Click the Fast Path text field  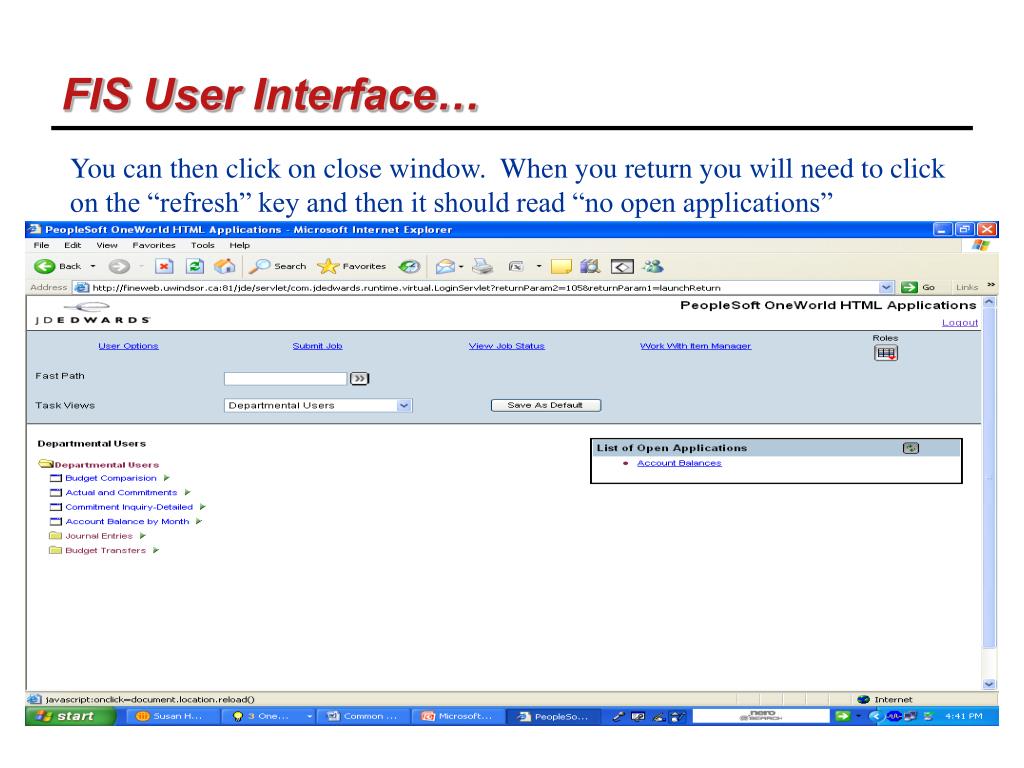[285, 379]
